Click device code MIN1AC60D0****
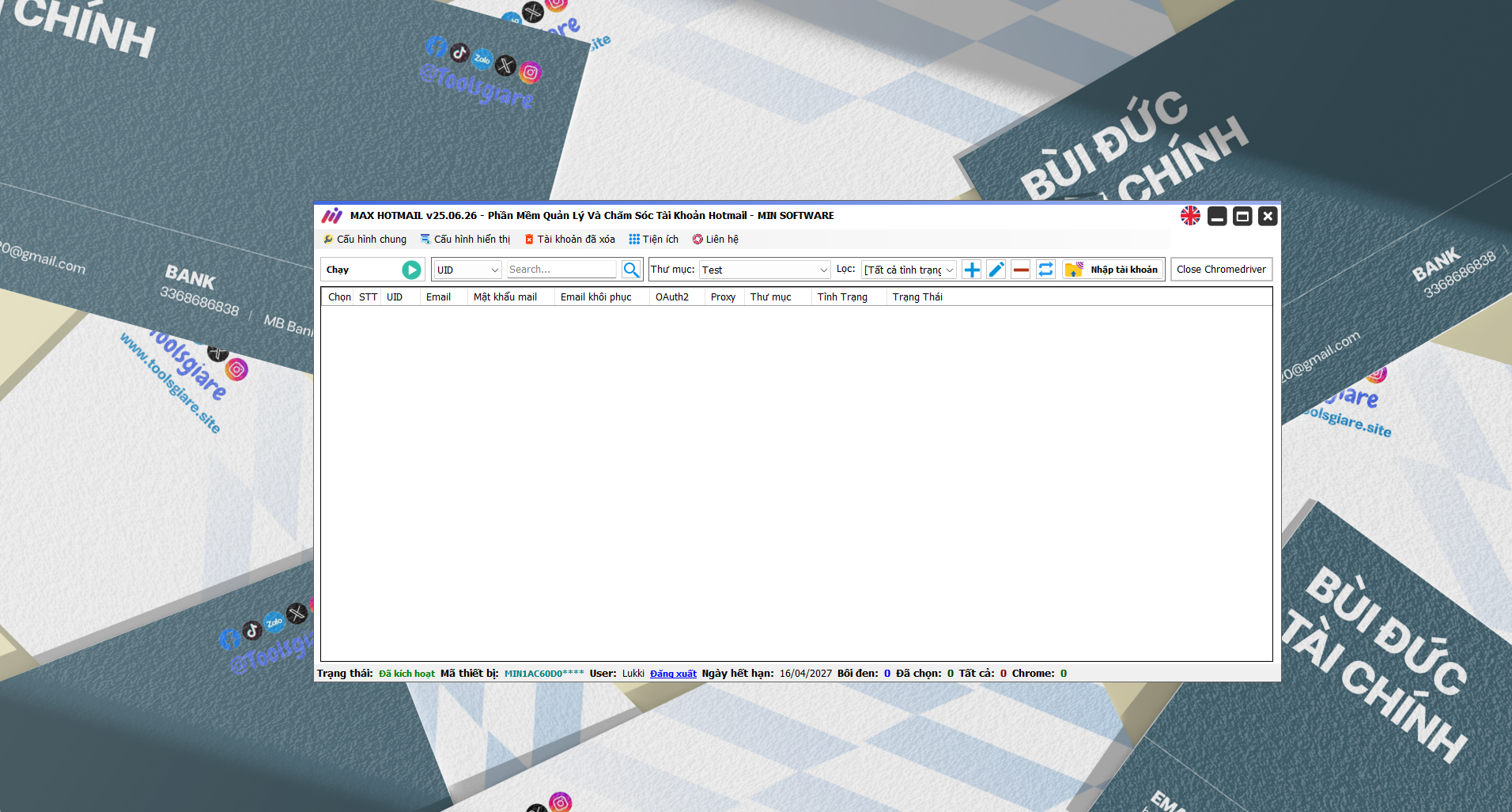 point(544,674)
